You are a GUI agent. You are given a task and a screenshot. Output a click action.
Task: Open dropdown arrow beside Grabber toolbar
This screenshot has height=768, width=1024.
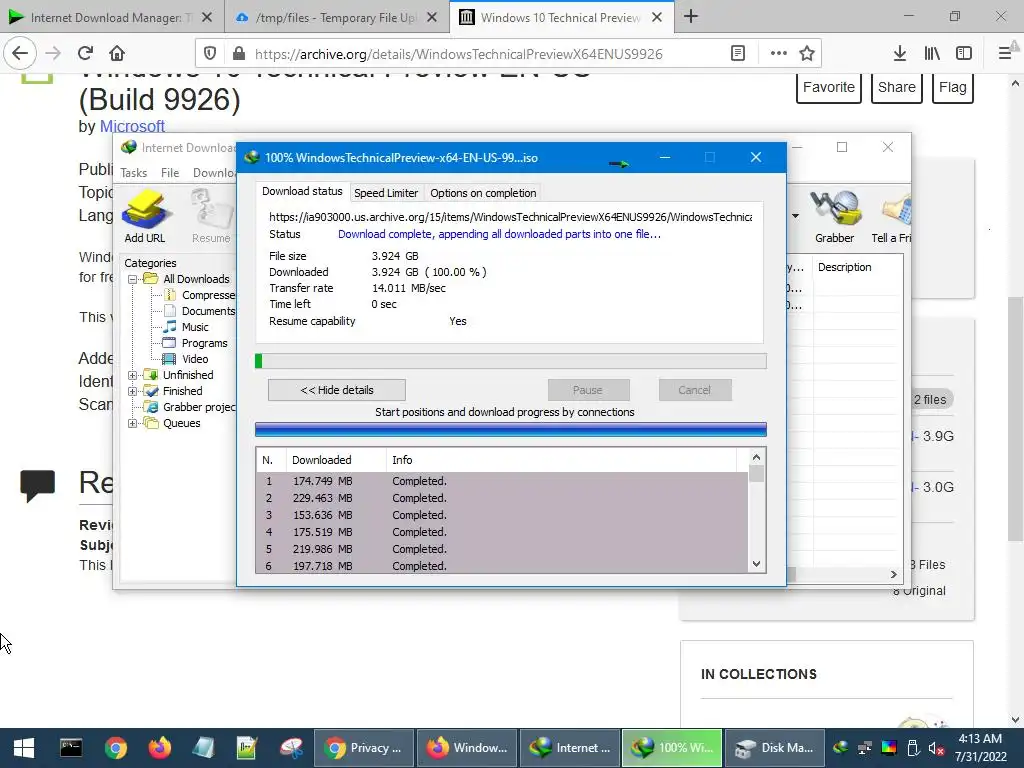[x=795, y=216]
